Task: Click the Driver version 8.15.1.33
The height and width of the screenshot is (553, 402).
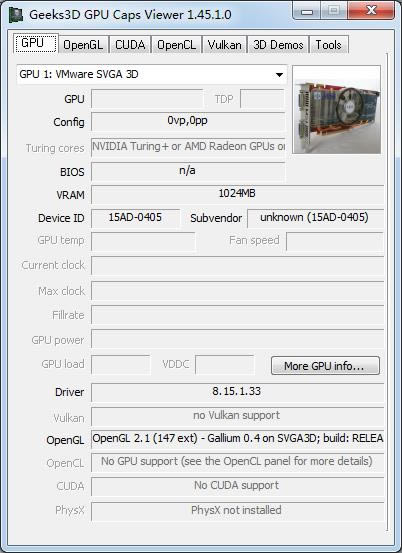Action: (x=237, y=392)
